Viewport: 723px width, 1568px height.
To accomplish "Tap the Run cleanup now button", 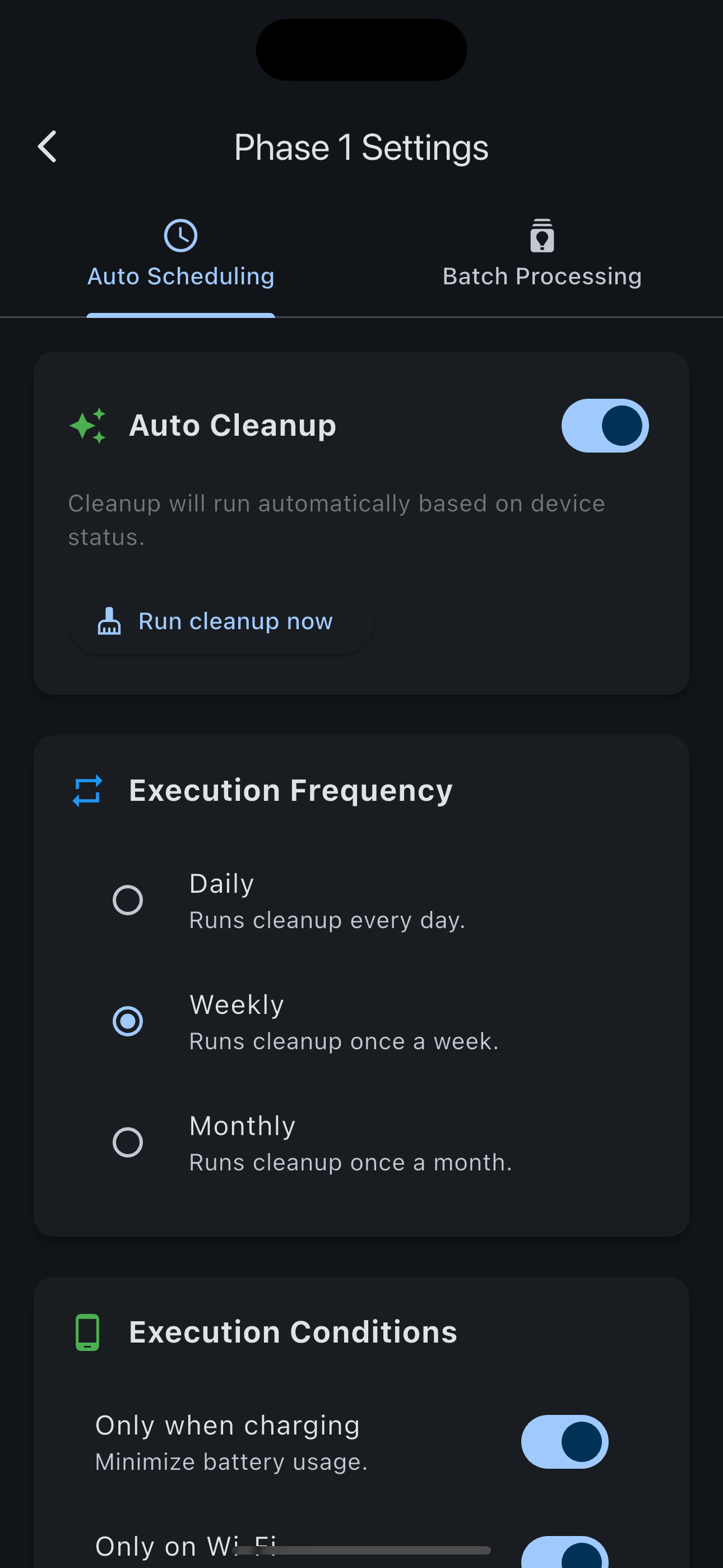I will (220, 621).
